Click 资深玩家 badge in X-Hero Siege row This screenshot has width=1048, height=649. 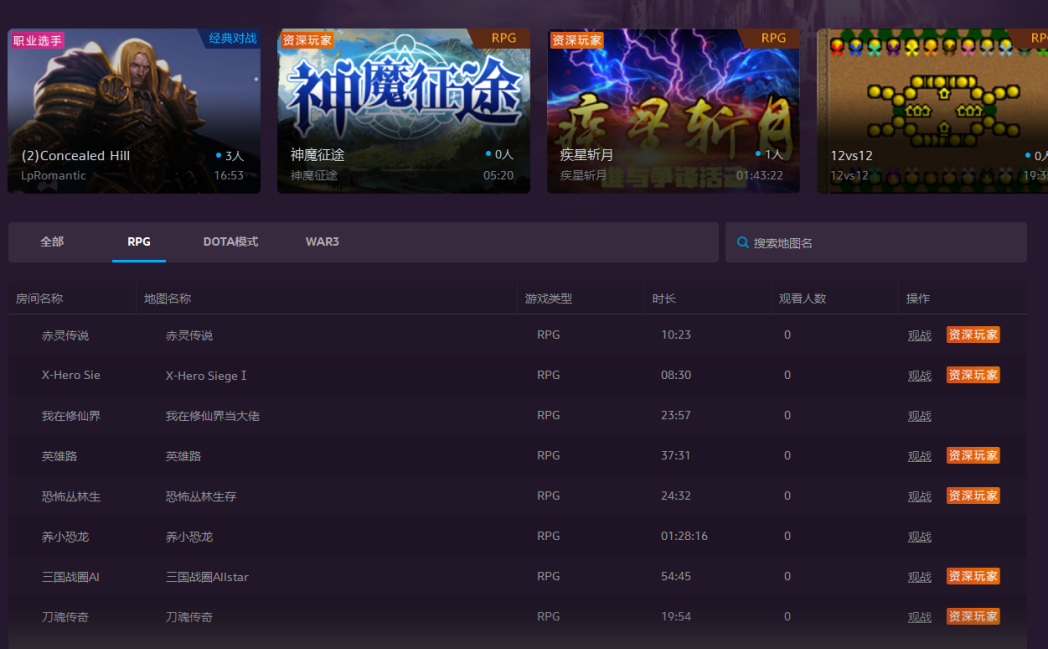click(973, 375)
